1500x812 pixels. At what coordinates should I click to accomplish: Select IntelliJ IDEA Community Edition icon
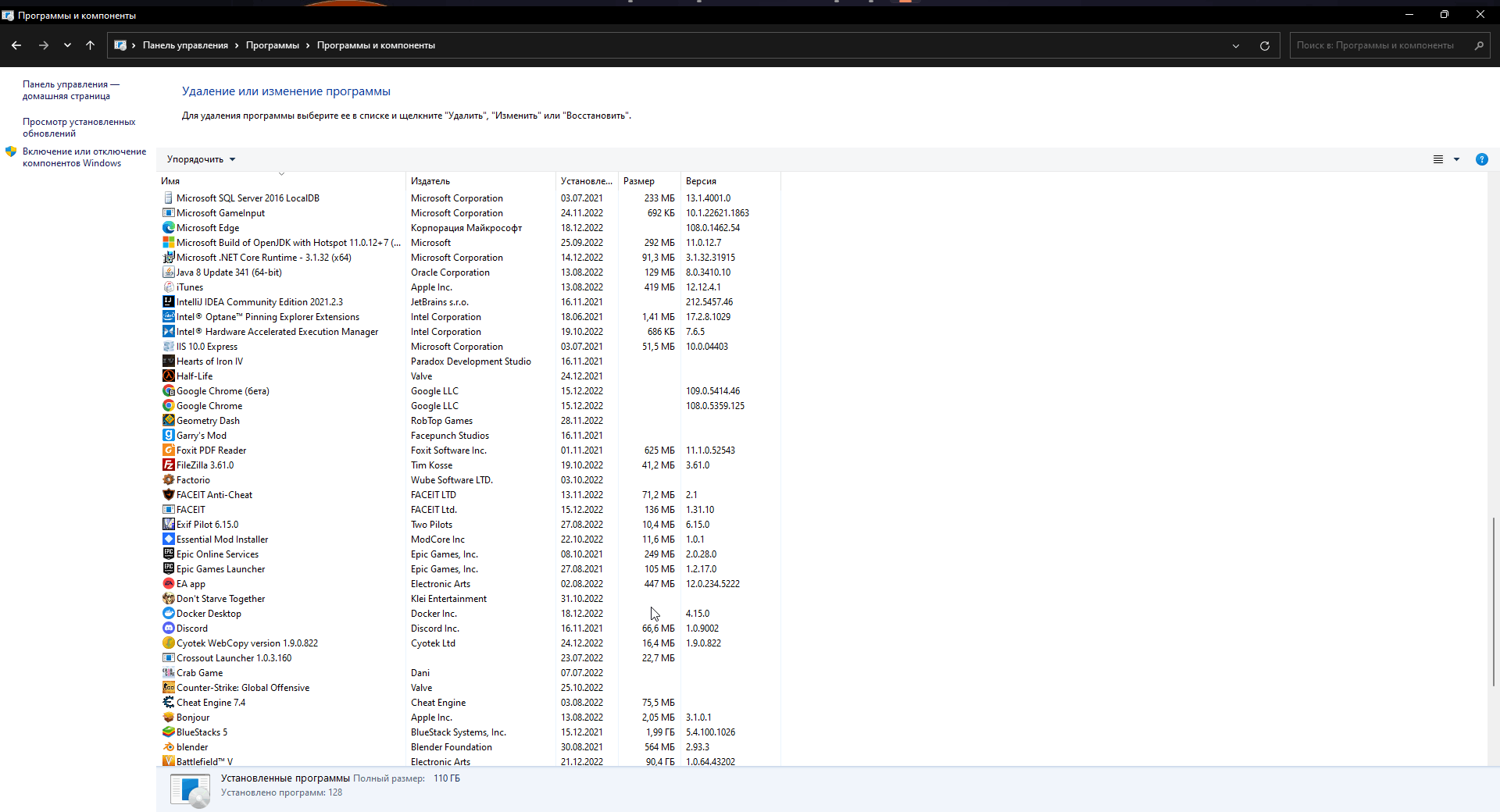click(x=168, y=302)
